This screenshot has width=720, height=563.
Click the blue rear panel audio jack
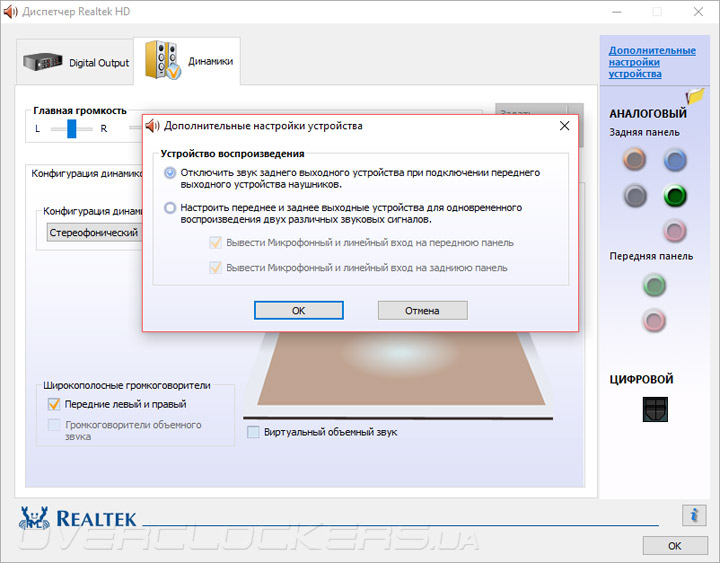[x=675, y=160]
